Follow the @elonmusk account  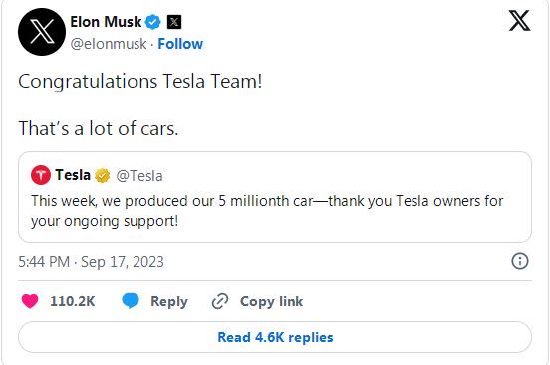180,44
